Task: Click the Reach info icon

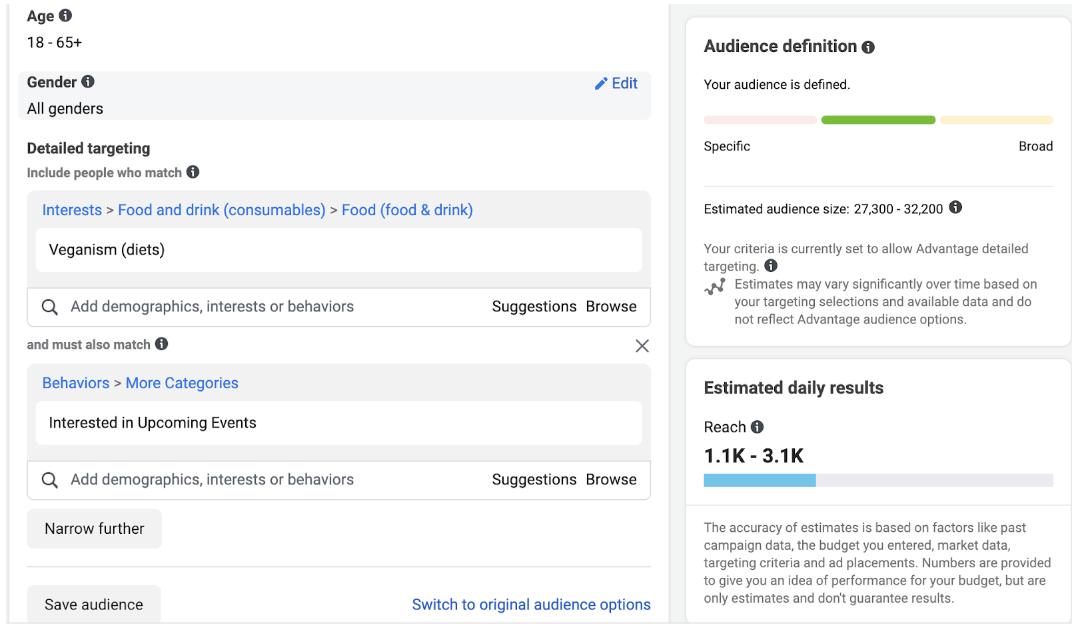Action: [757, 427]
